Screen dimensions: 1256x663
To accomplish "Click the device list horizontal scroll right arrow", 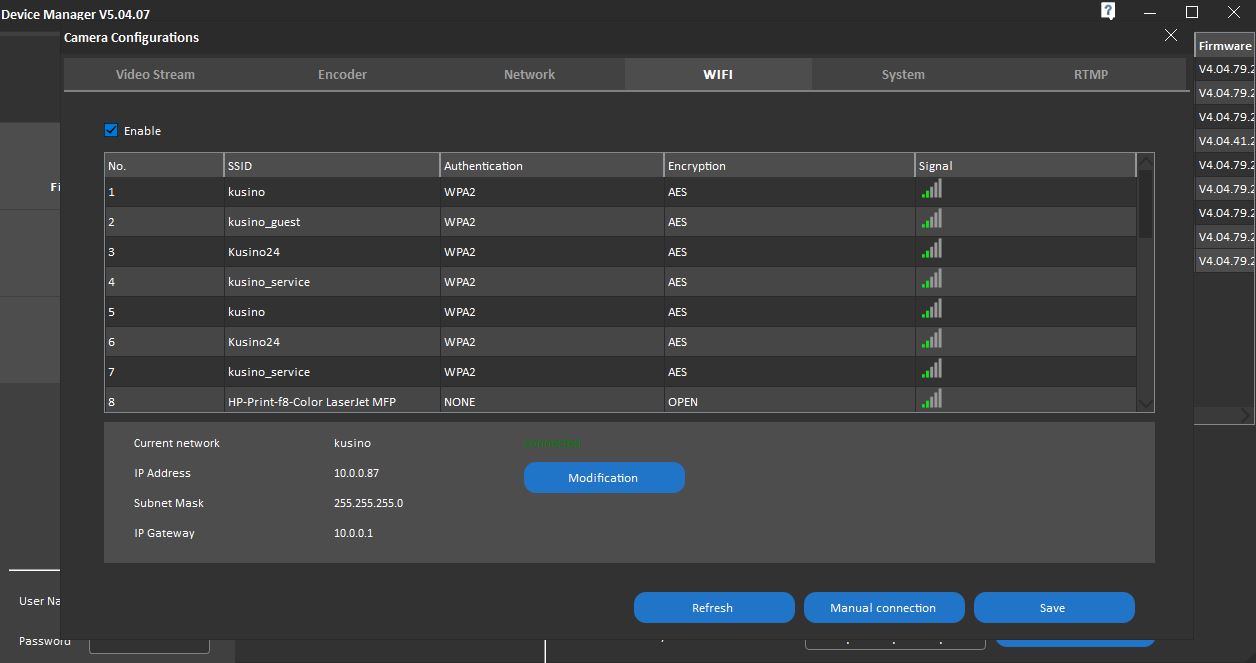I will click(1246, 415).
